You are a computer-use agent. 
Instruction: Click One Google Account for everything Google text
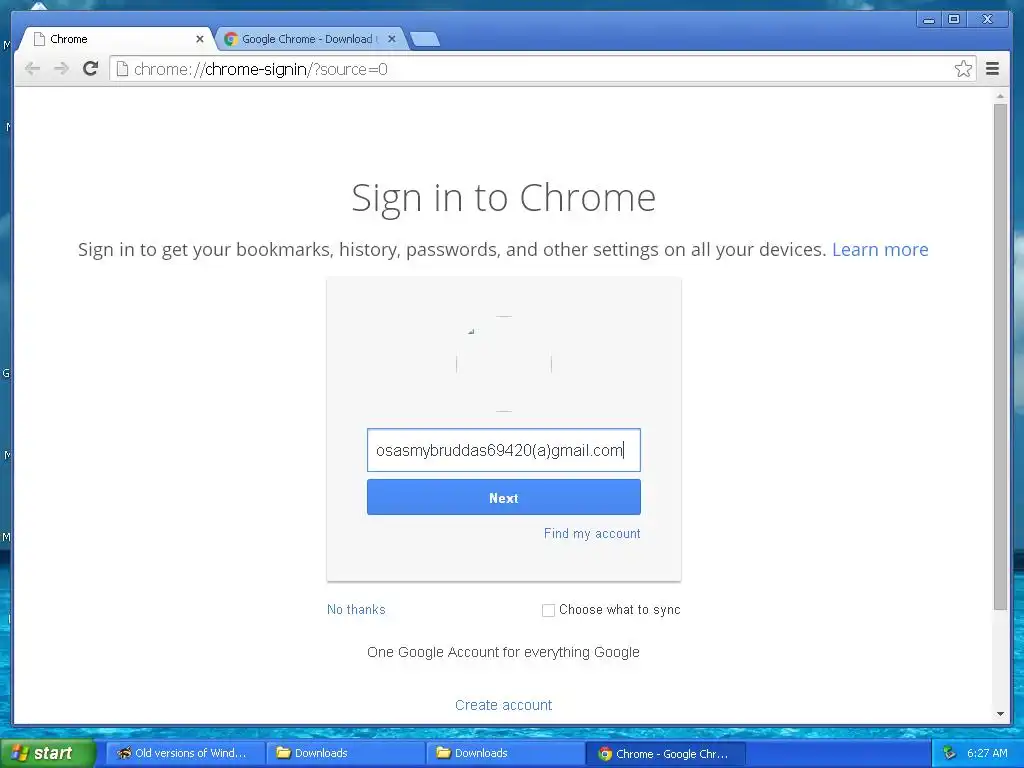pos(504,652)
